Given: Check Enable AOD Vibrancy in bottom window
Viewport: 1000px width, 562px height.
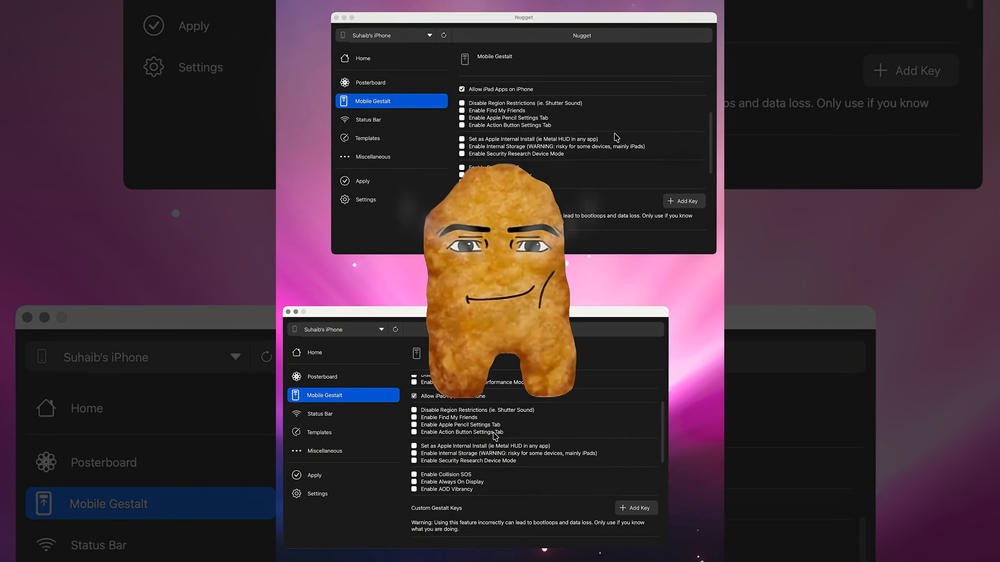Looking at the screenshot, I should [414, 489].
